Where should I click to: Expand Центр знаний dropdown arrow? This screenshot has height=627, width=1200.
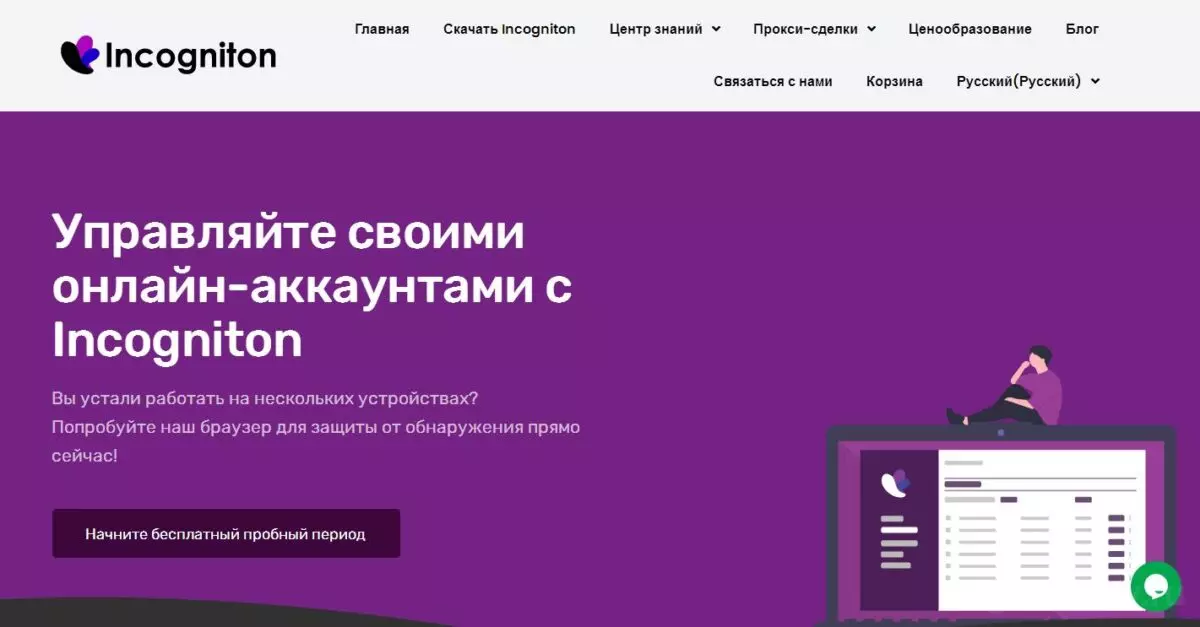click(716, 29)
